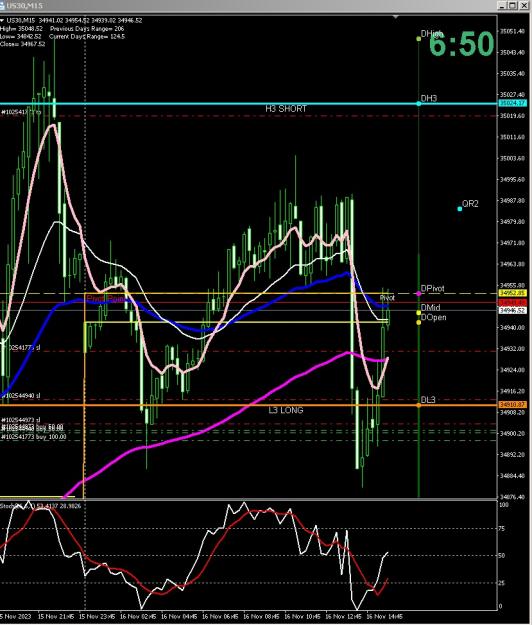The image size is (532, 625).
Task: Select the DOpen yellow dot marker
Action: pos(418,322)
